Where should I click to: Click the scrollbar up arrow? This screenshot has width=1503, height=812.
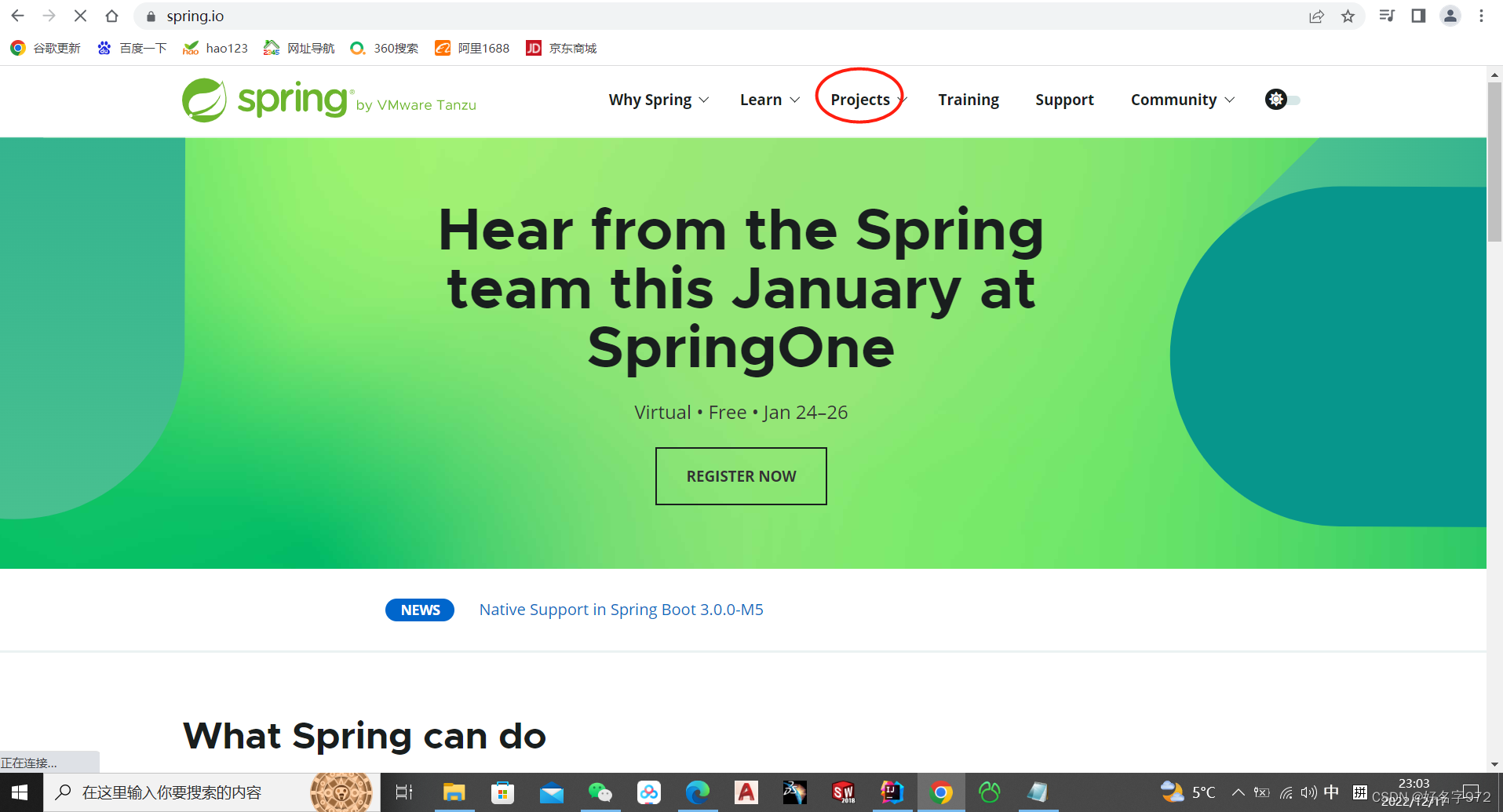[x=1494, y=75]
